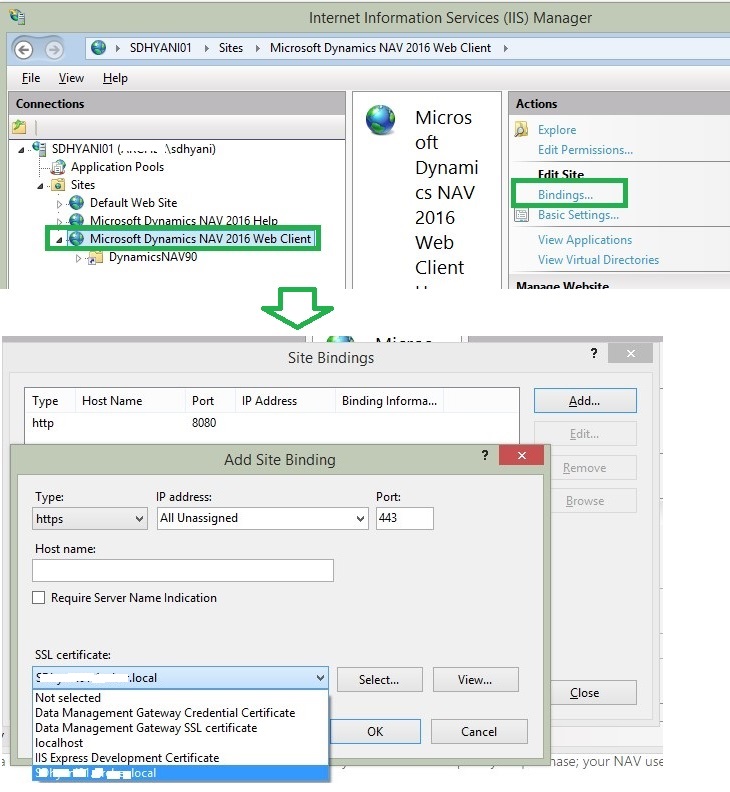Click into the Host name field
This screenshot has width=730, height=792.
183,570
